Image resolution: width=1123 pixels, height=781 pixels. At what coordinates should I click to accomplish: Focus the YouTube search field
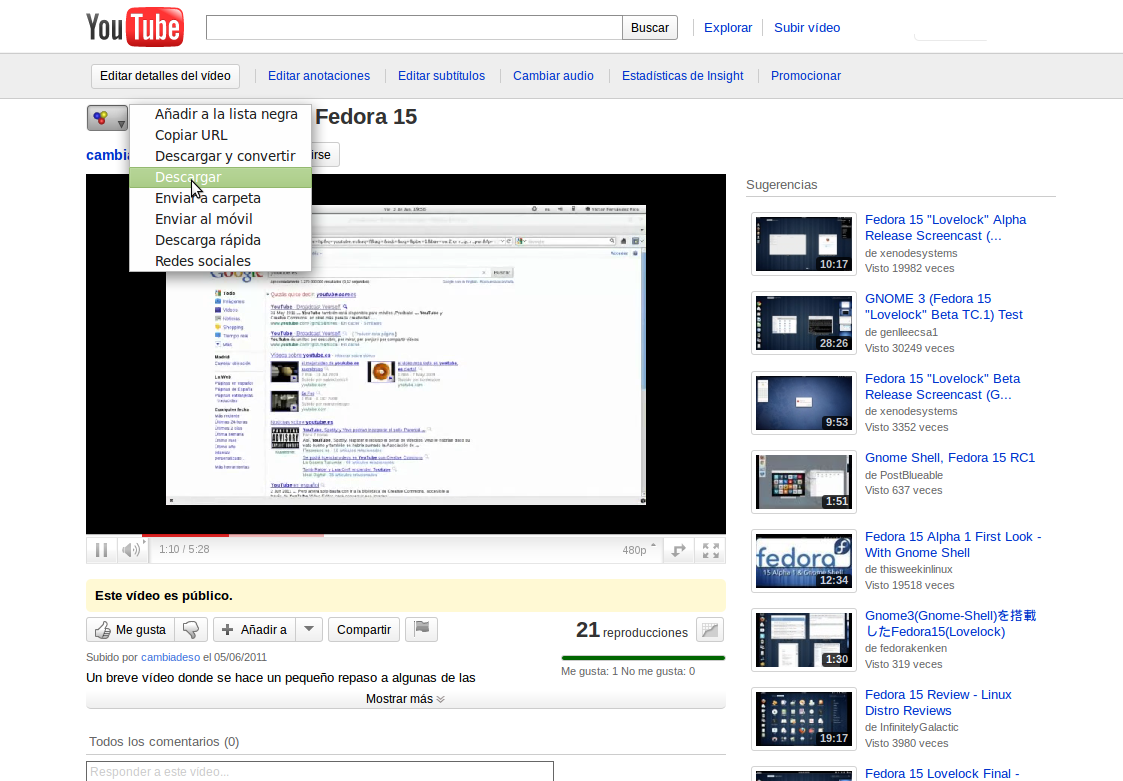[414, 28]
